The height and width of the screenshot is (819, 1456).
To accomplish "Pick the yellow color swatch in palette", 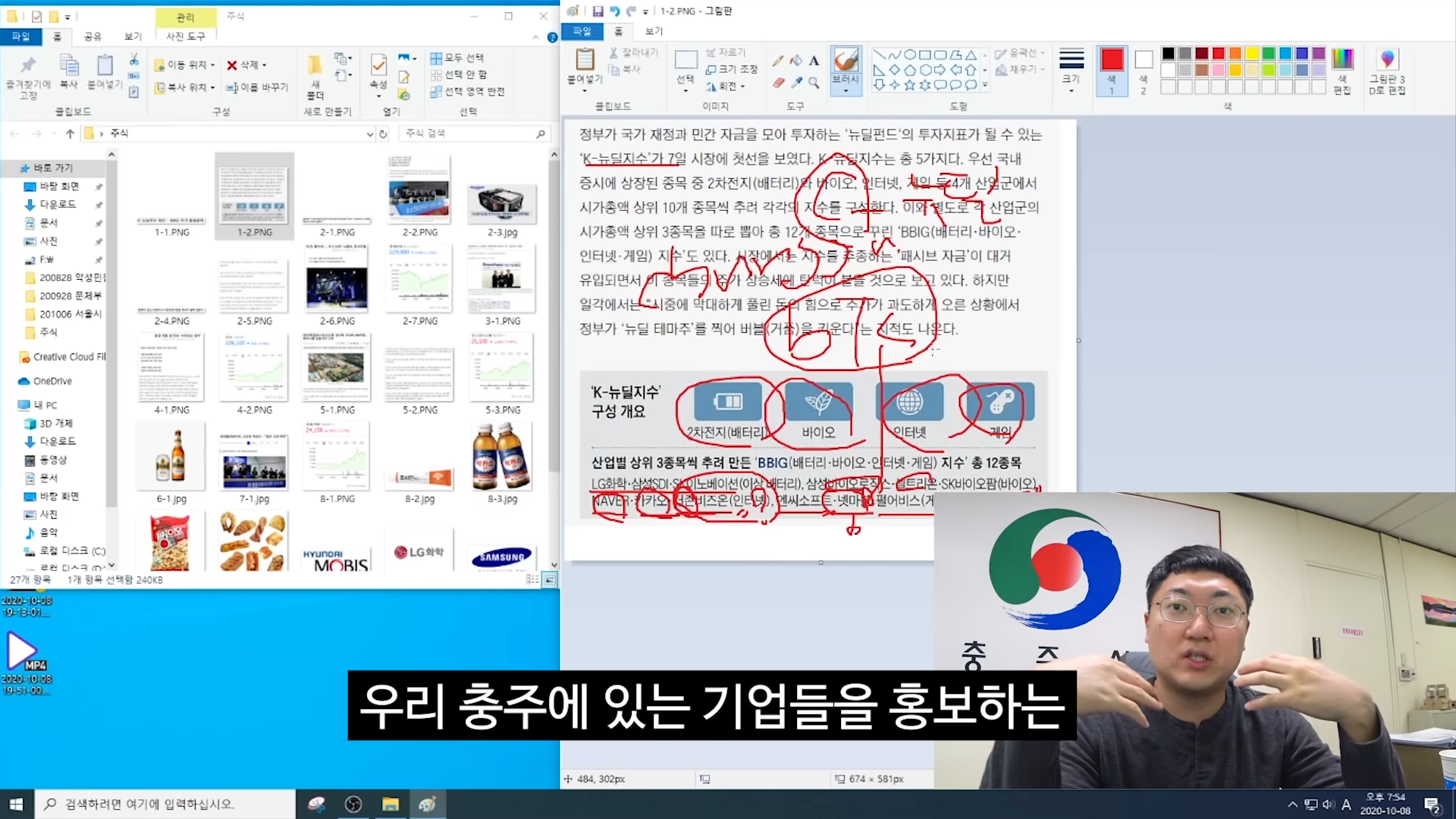I will coord(1251,53).
